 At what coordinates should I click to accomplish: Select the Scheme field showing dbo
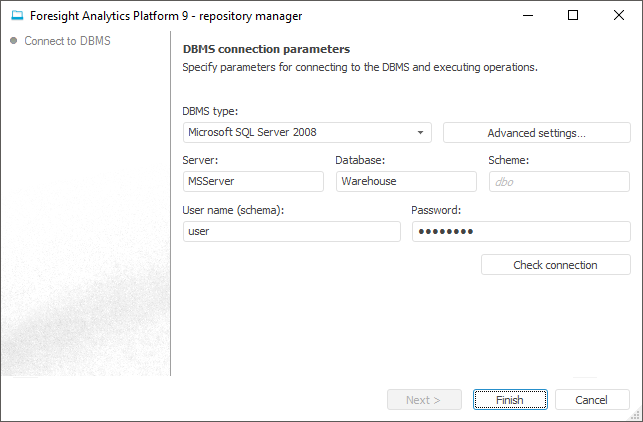(559, 181)
